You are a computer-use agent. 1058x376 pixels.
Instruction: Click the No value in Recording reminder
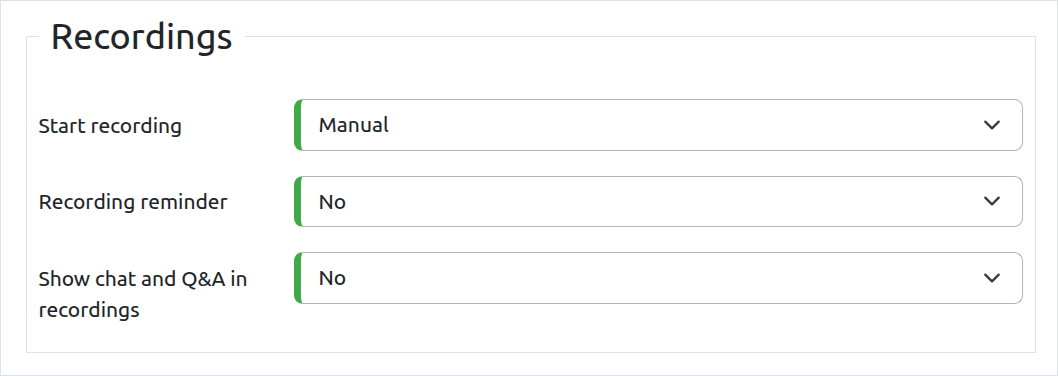pos(332,201)
